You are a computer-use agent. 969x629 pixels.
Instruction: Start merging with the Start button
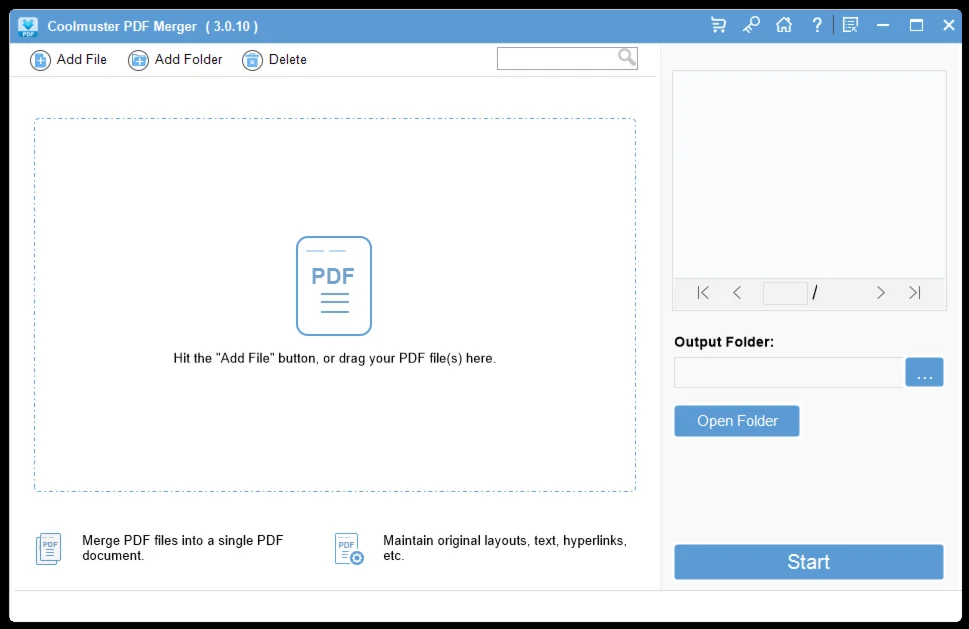pos(808,562)
